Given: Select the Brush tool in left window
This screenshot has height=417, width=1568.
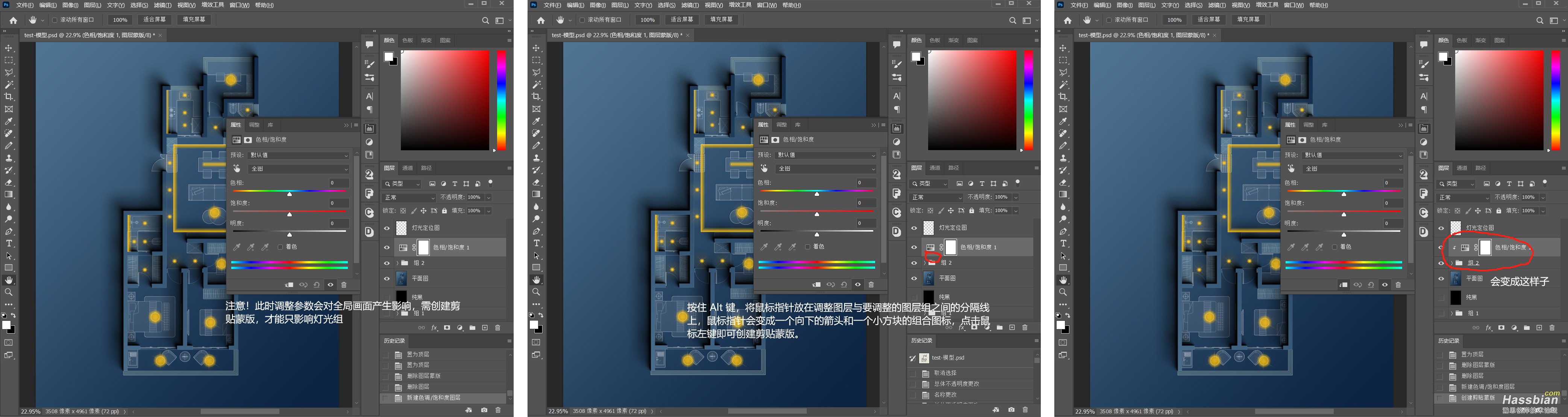Looking at the screenshot, I should (9, 145).
